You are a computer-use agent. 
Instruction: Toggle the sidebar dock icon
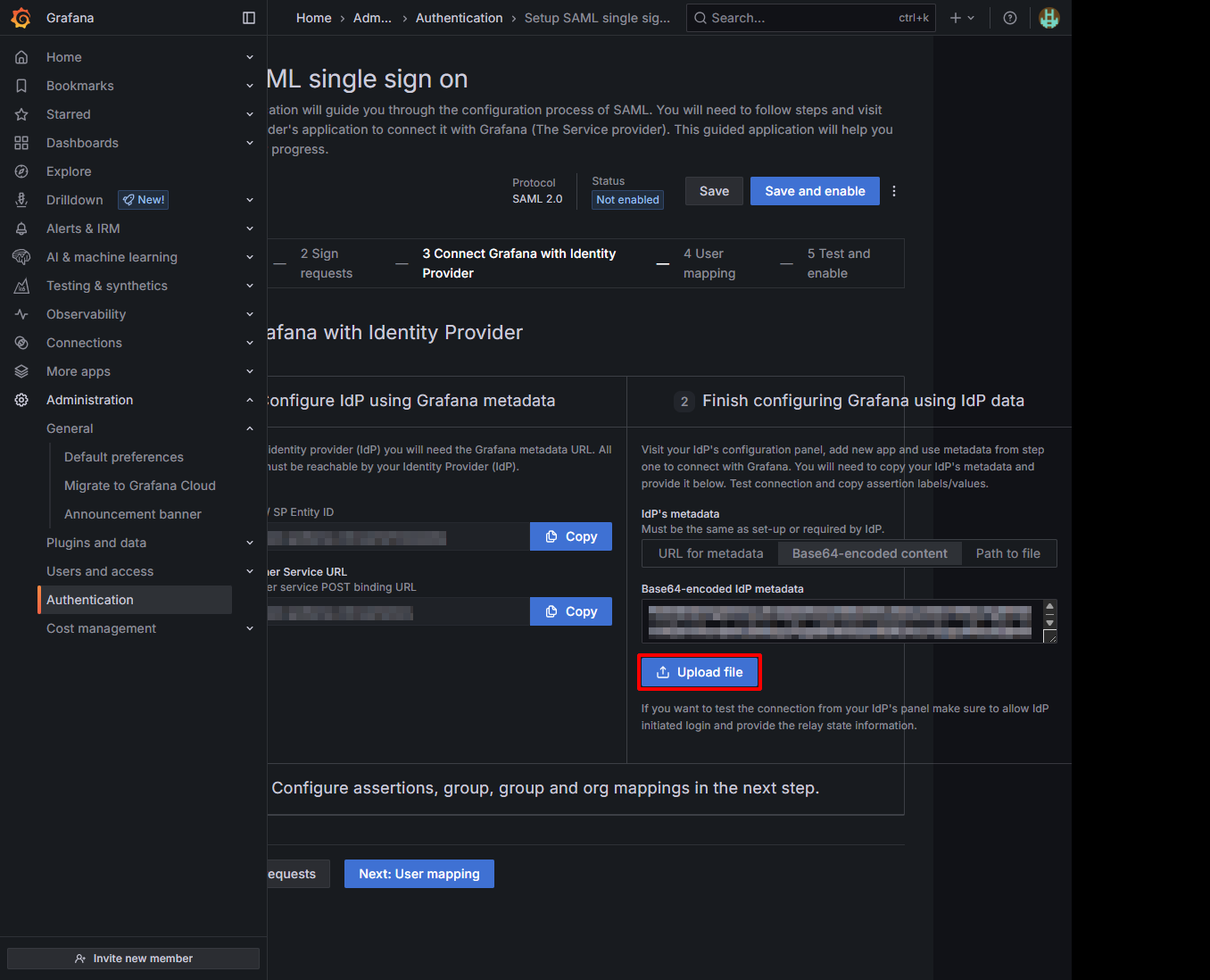point(249,18)
